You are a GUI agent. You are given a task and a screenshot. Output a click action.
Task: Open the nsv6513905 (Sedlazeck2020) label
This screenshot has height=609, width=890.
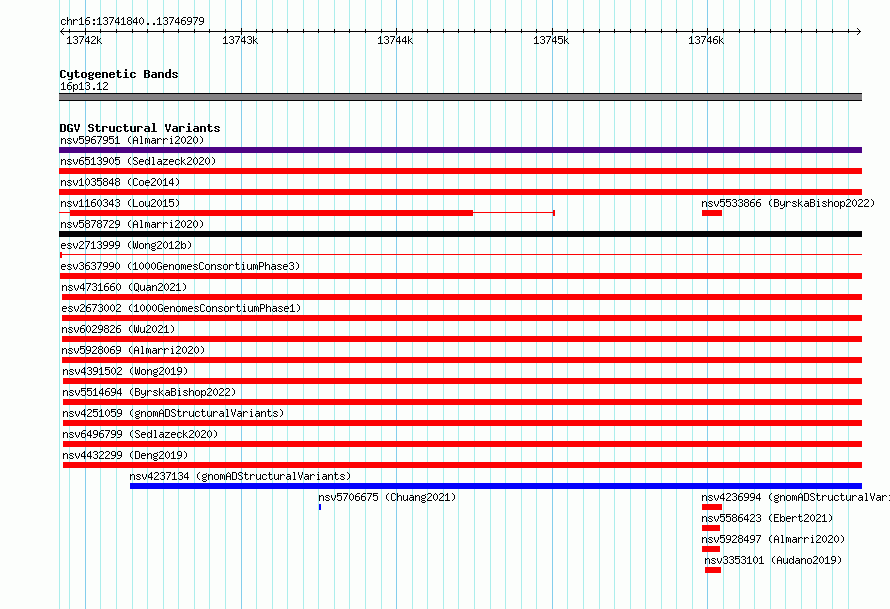138,161
